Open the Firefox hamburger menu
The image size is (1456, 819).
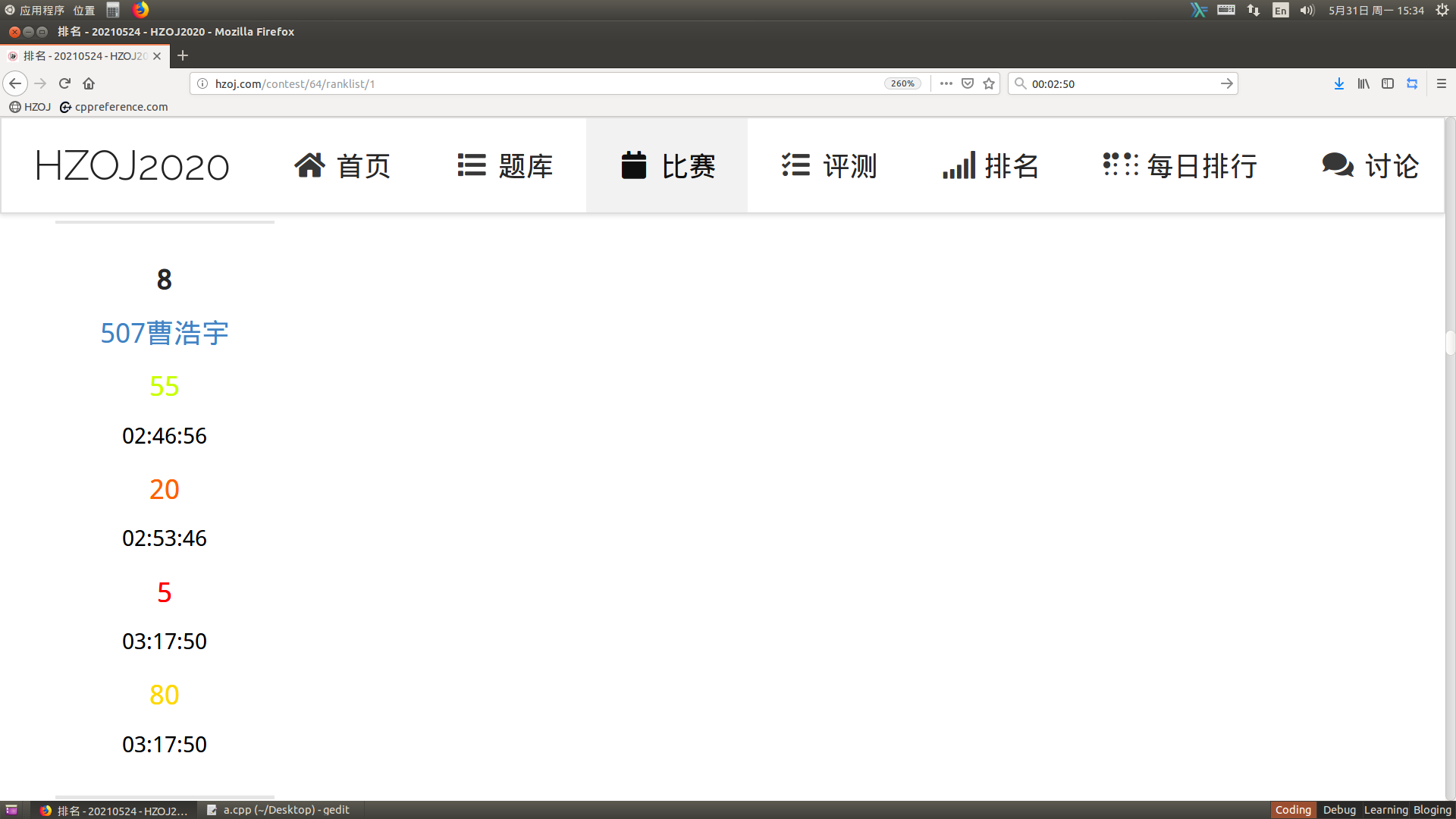point(1442,83)
